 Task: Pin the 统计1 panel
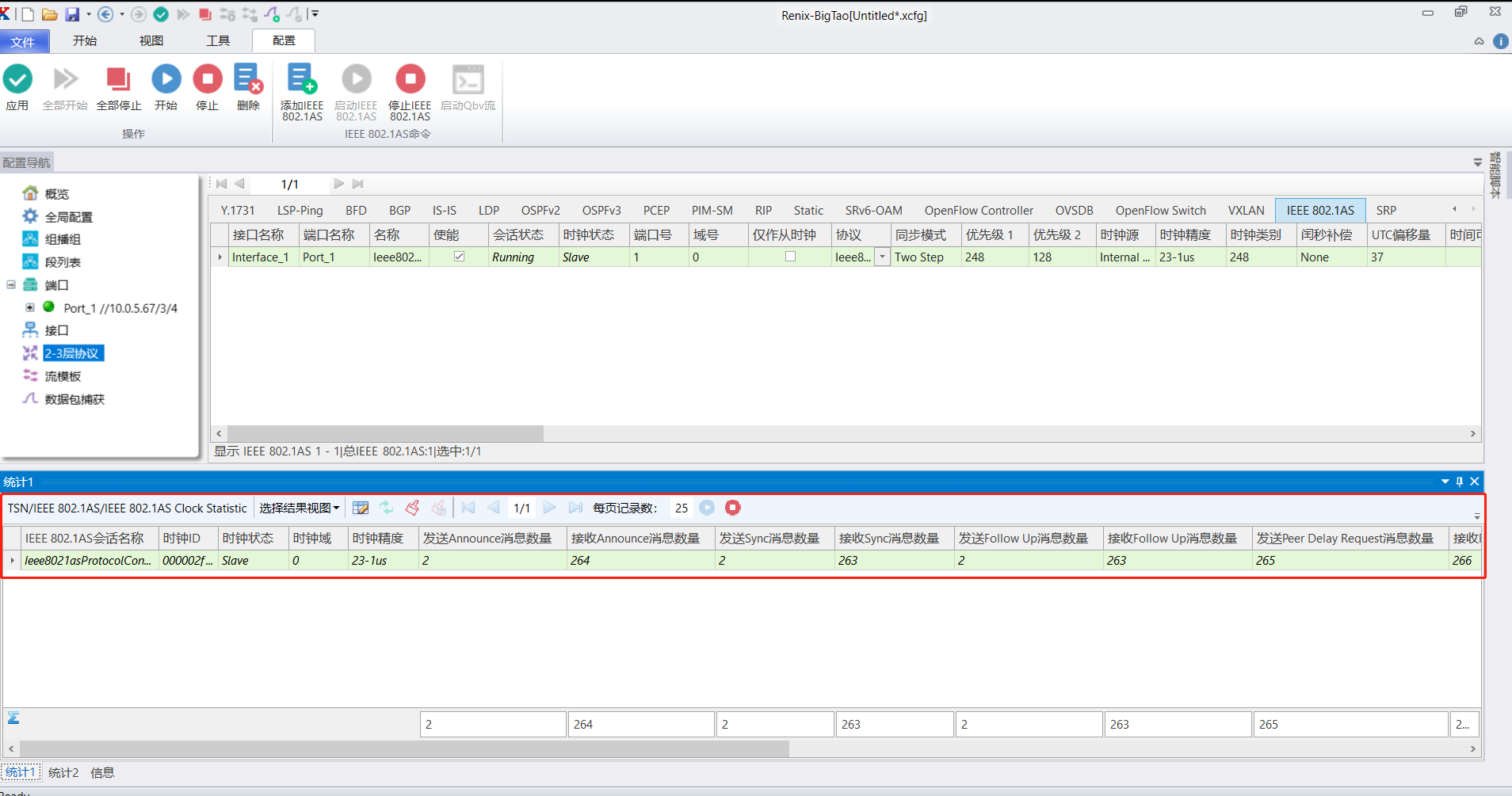(x=1460, y=482)
